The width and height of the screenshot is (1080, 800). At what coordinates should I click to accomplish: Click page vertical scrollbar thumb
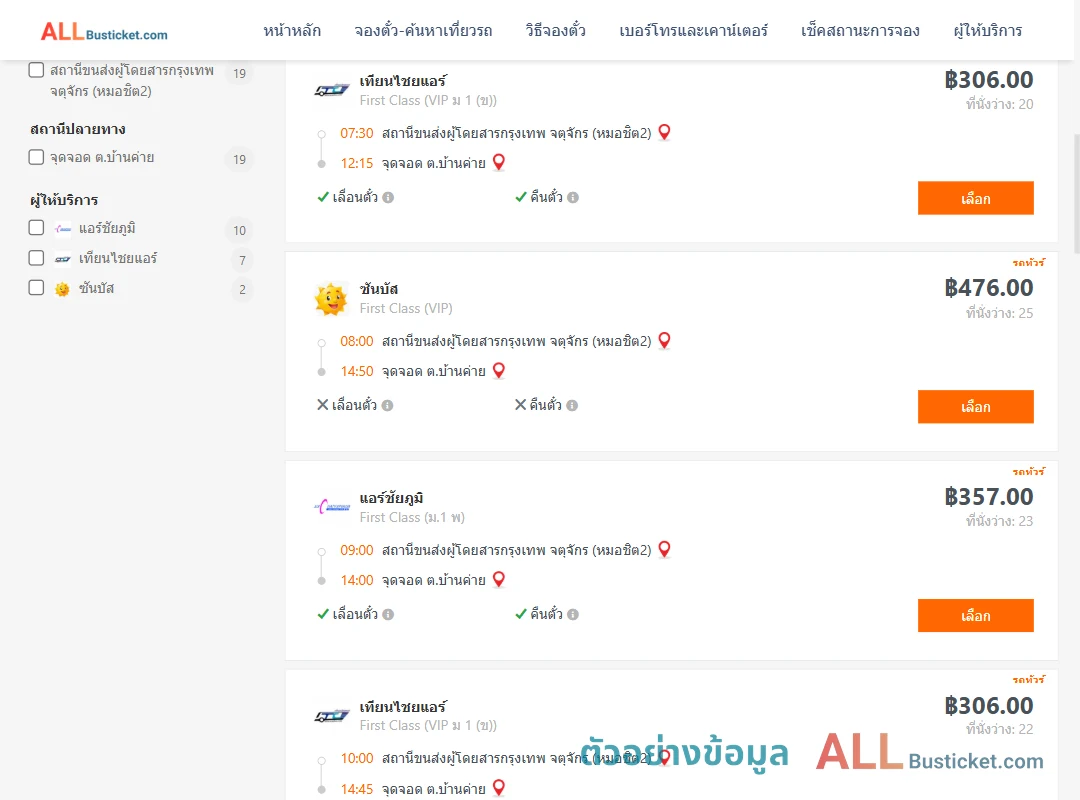[1077, 194]
